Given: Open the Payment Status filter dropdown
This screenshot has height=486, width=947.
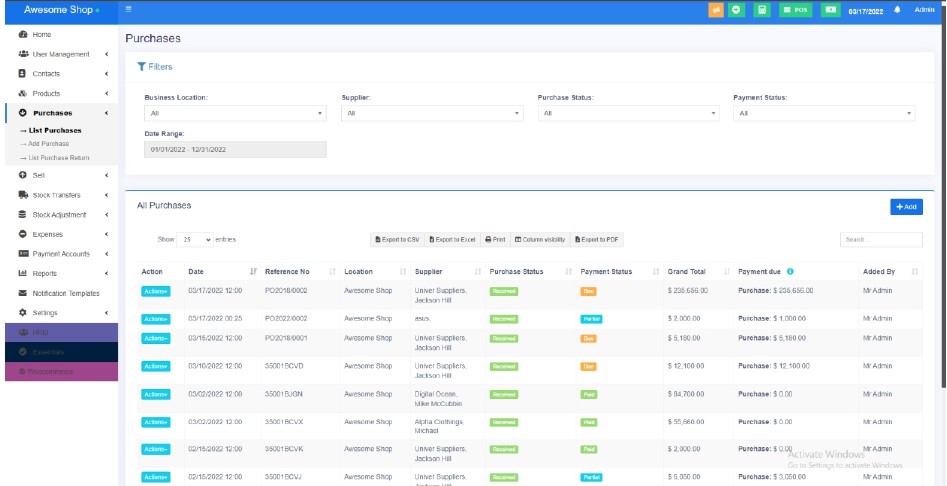Looking at the screenshot, I should tap(823, 114).
